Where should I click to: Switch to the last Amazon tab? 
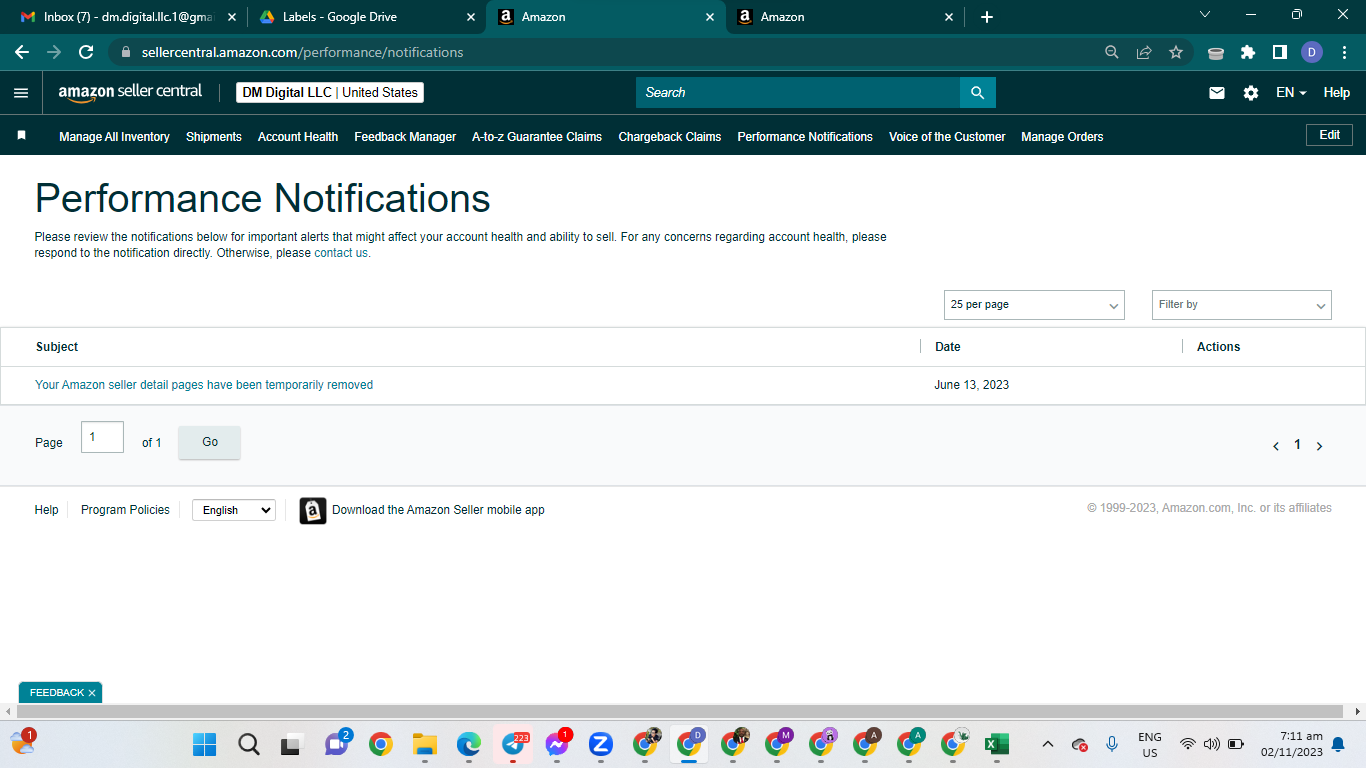[847, 17]
